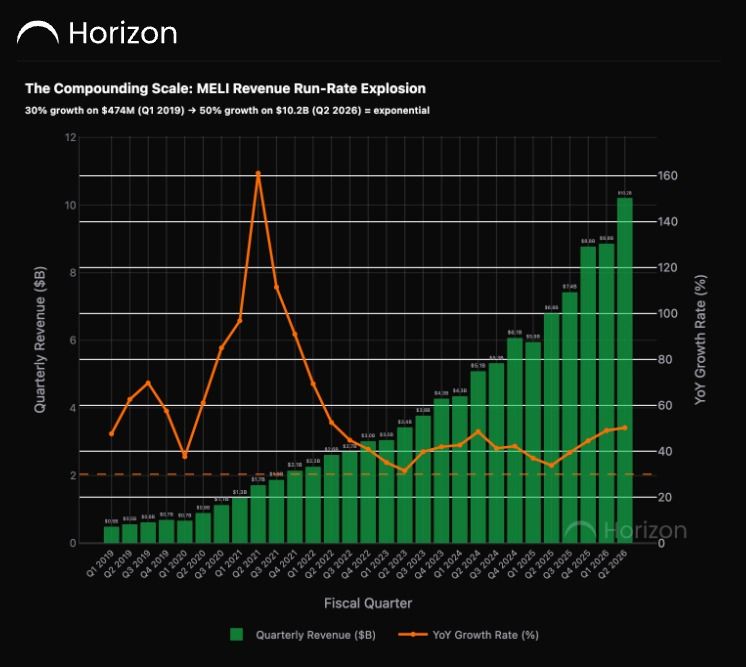Click the 'Q2 2026' x-axis tick label
Image resolution: width=746 pixels, height=667 pixels.
point(613,563)
